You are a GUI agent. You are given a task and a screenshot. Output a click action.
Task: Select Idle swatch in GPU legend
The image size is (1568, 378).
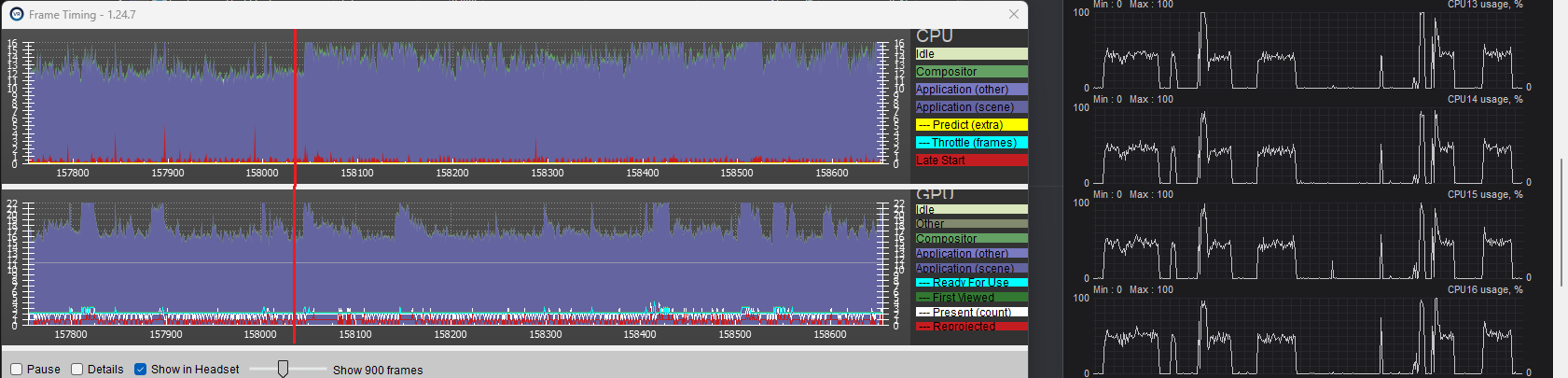(x=971, y=210)
